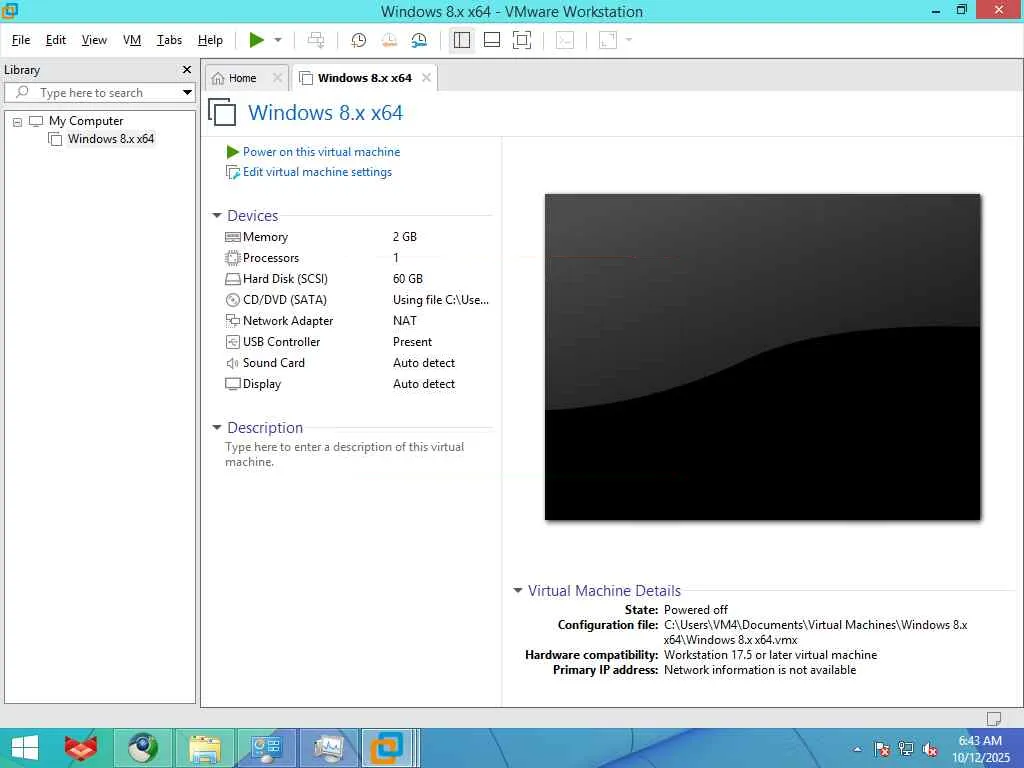Image resolution: width=1024 pixels, height=768 pixels.
Task: Select the 60 GB hard disk value
Action: coord(408,279)
